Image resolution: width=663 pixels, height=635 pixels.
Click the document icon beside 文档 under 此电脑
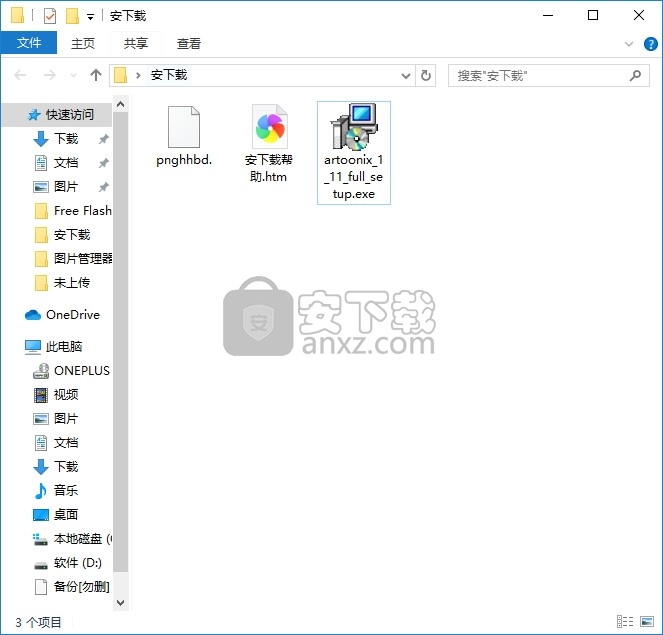41,443
